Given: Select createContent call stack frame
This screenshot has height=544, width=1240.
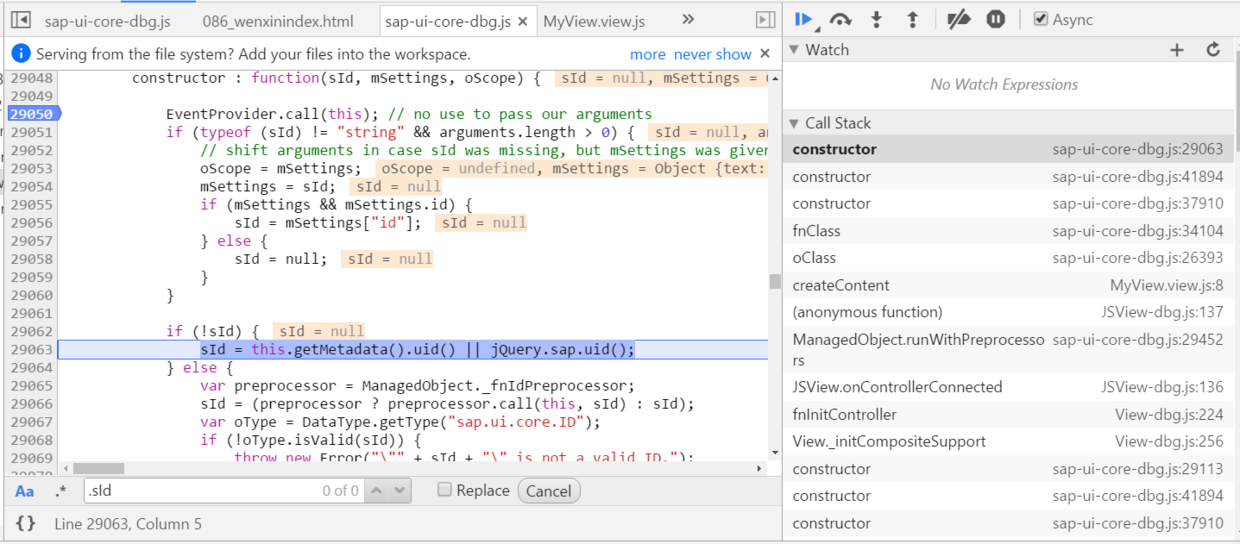Looking at the screenshot, I should (1008, 285).
